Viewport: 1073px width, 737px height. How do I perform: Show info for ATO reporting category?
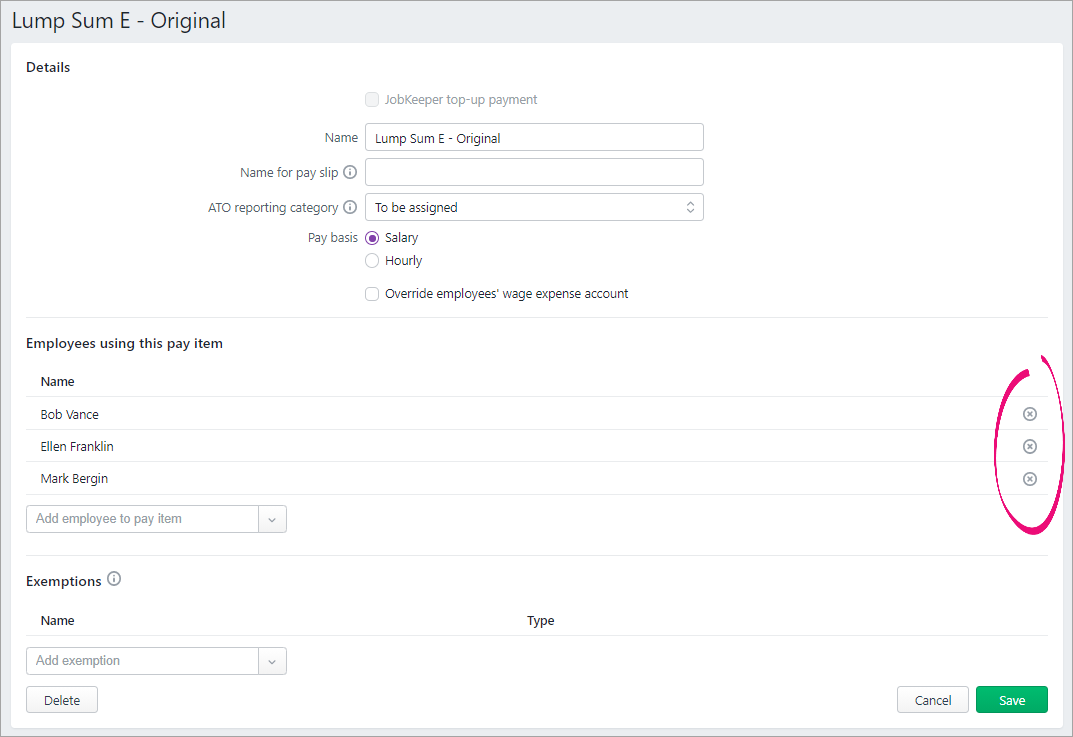click(x=350, y=207)
